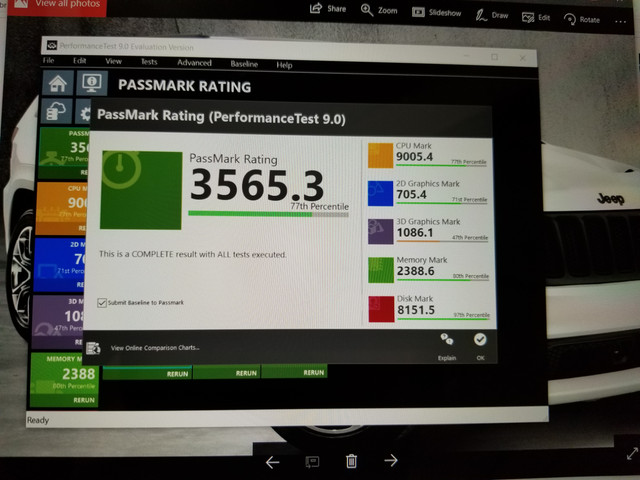The height and width of the screenshot is (480, 640).
Task: Click the green Memory Mark icon
Action: coord(381,270)
